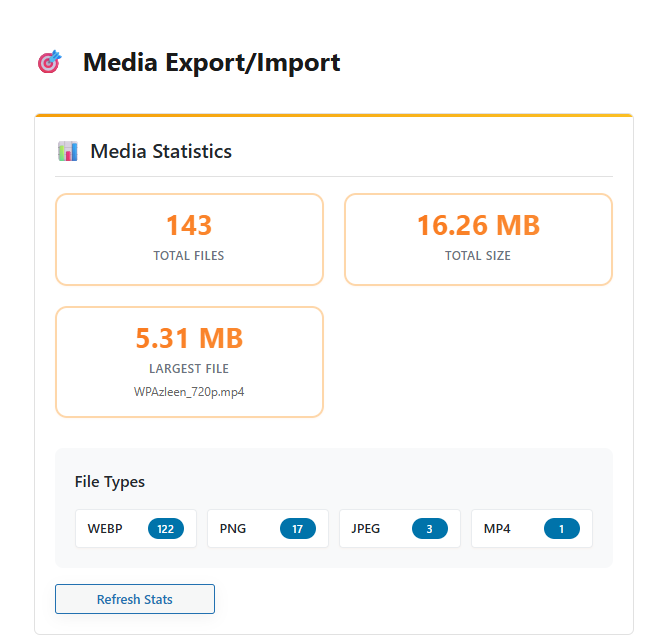
Task: Click the TOTAL SIZE caption text
Action: click(x=478, y=256)
